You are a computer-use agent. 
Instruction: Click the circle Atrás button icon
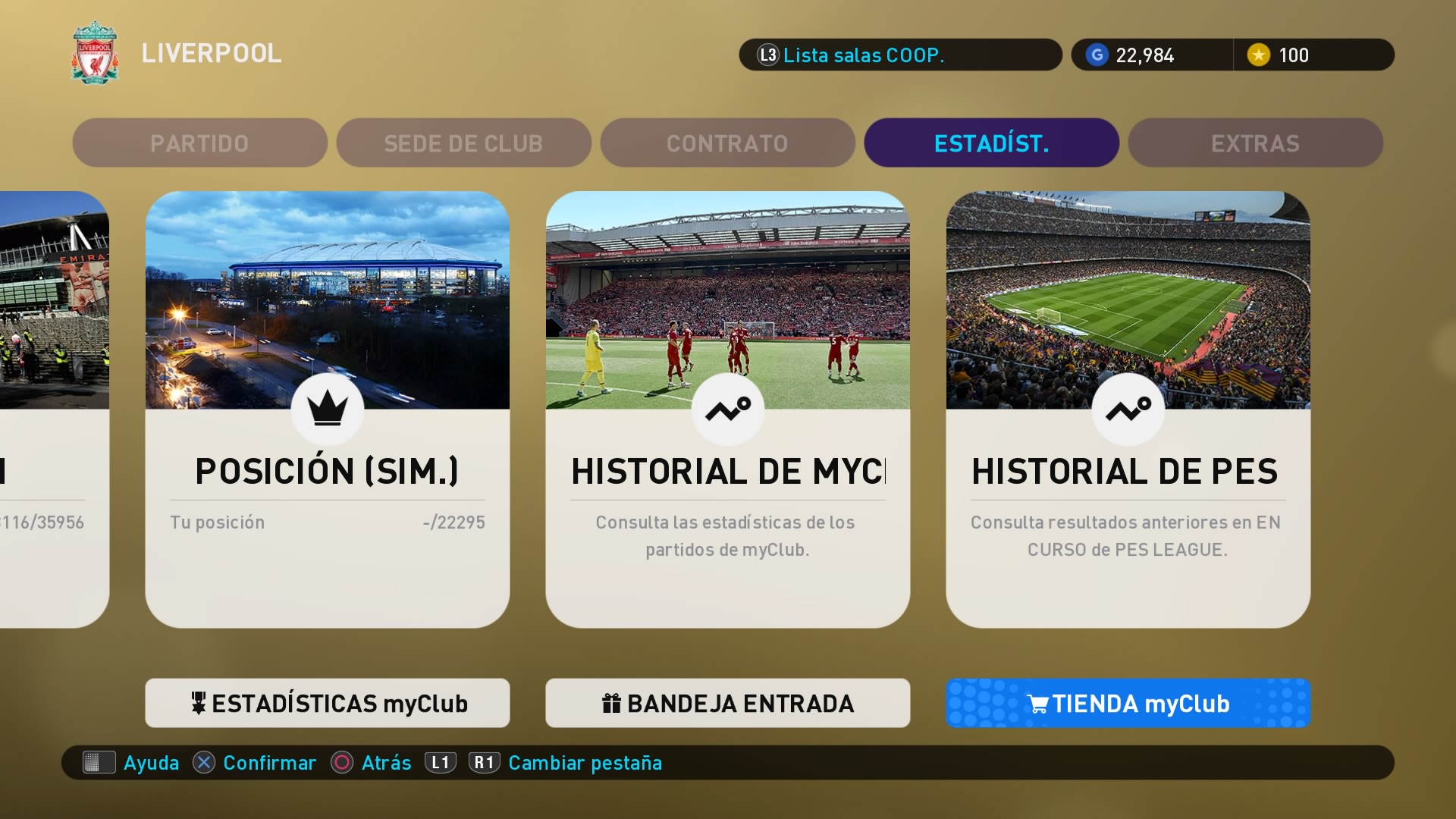pos(342,762)
